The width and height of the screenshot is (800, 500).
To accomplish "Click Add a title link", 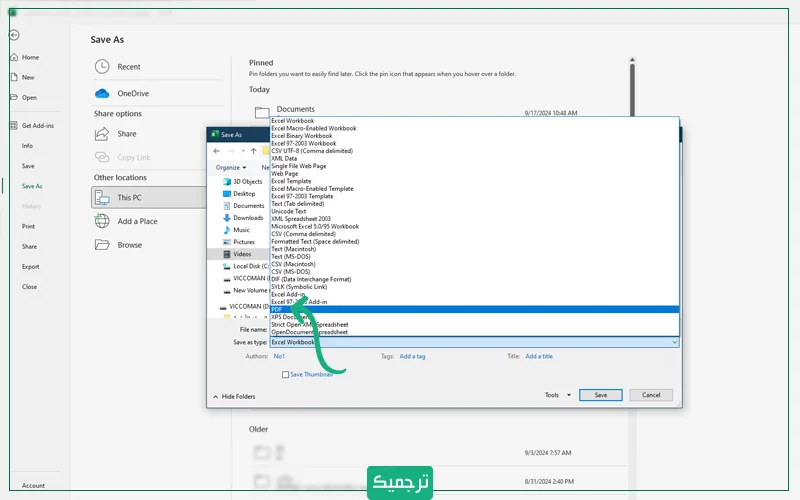I will tap(539, 357).
